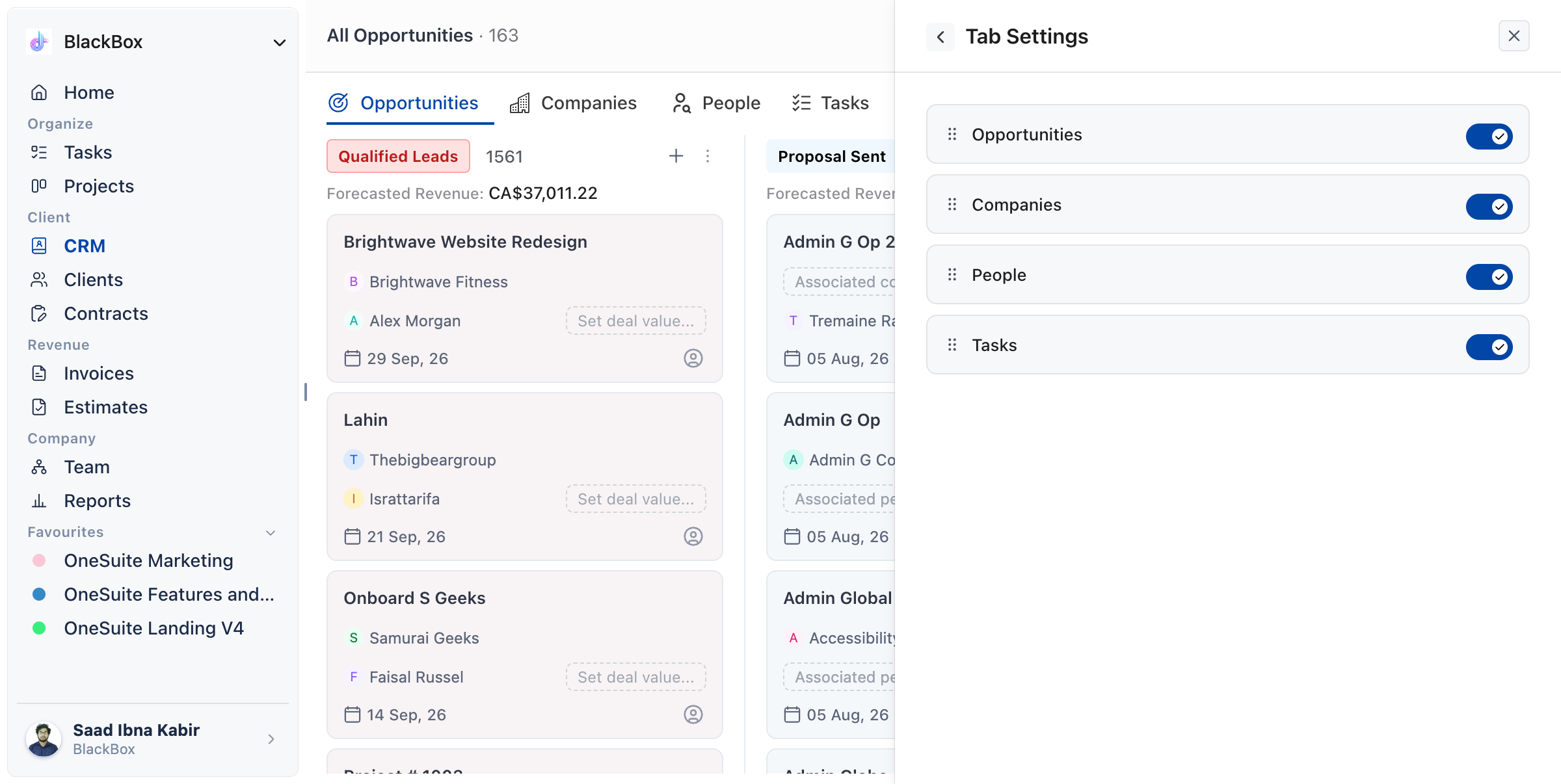Click green color dot for OneSuite Landing V4
The width and height of the screenshot is (1561, 784).
(x=39, y=628)
